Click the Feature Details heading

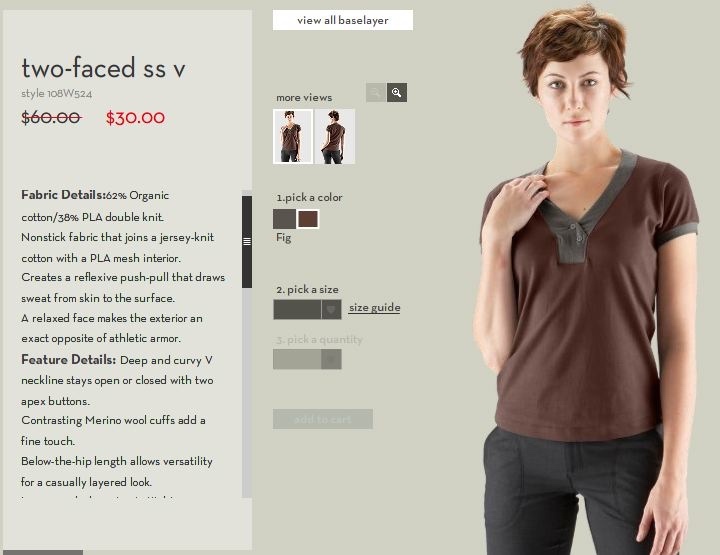68,359
